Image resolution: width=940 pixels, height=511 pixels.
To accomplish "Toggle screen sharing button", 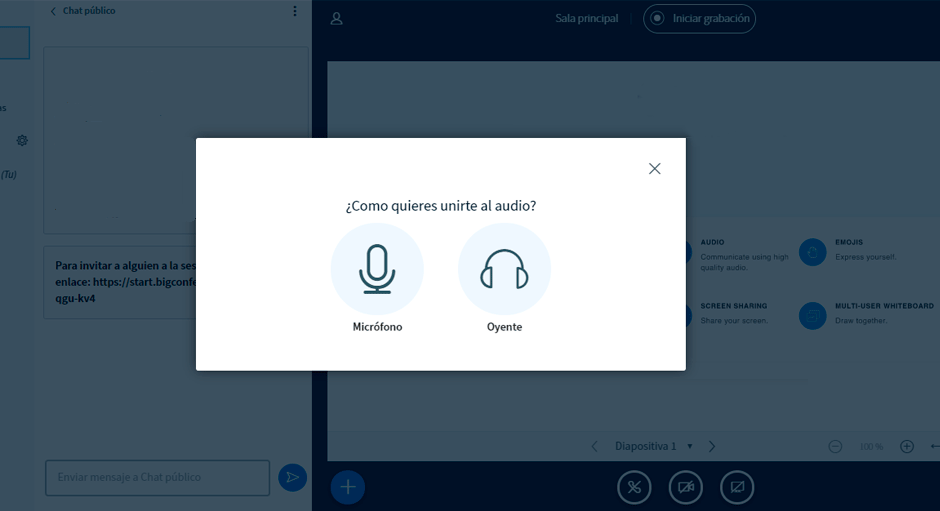I will 737,487.
